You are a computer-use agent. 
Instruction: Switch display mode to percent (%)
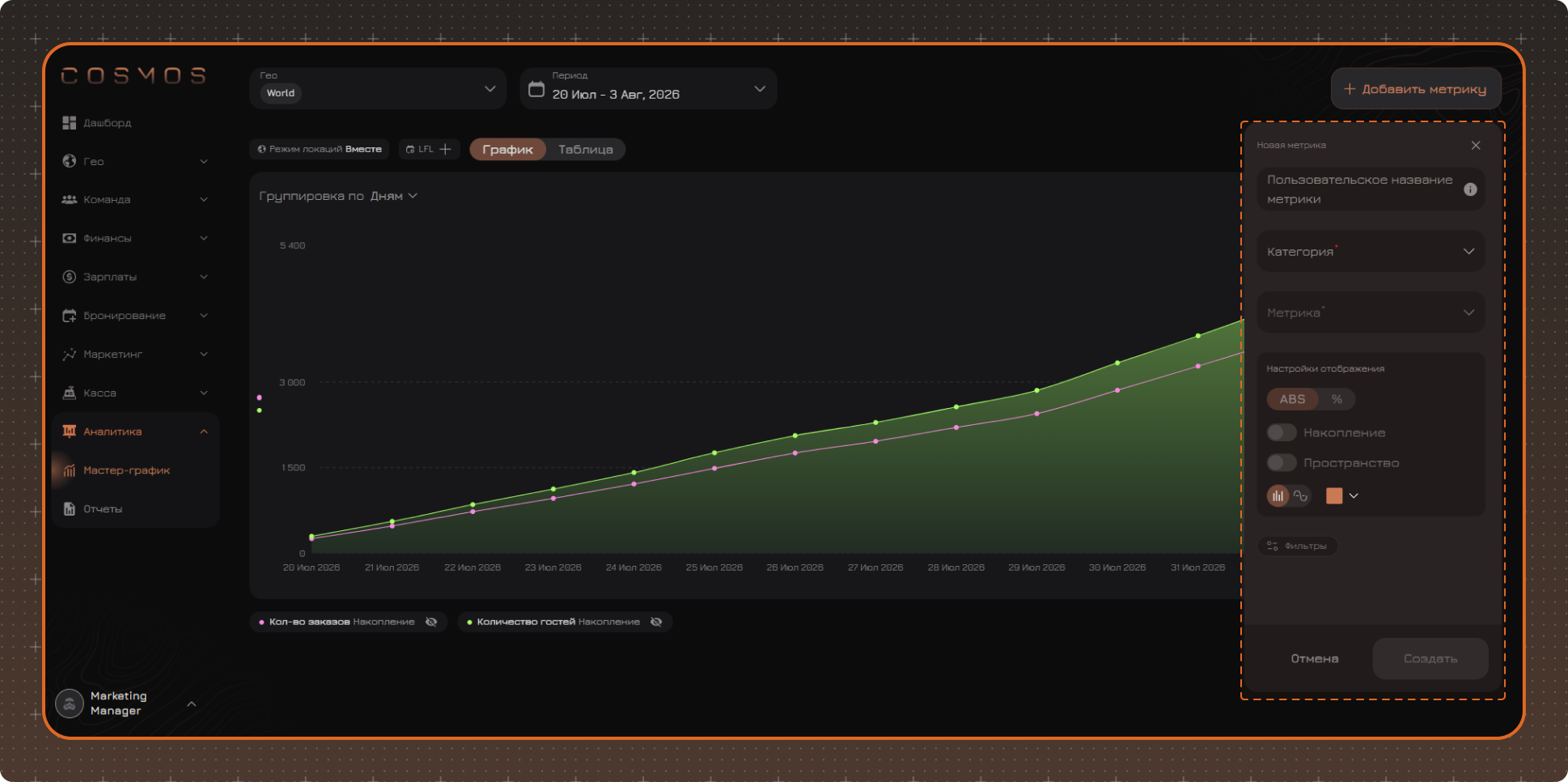(x=1337, y=399)
